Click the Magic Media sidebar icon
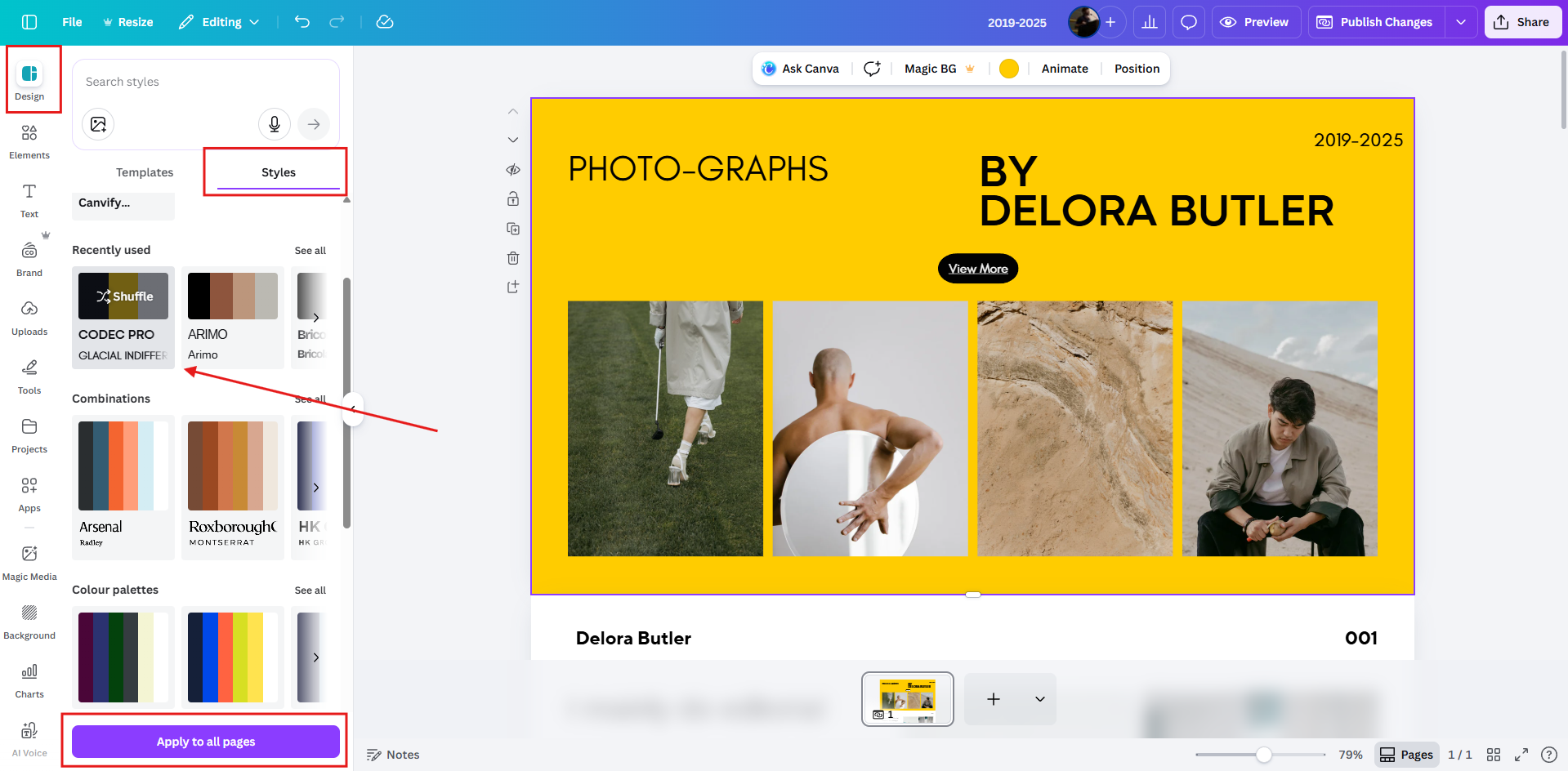Image resolution: width=1568 pixels, height=771 pixels. pos(29,563)
